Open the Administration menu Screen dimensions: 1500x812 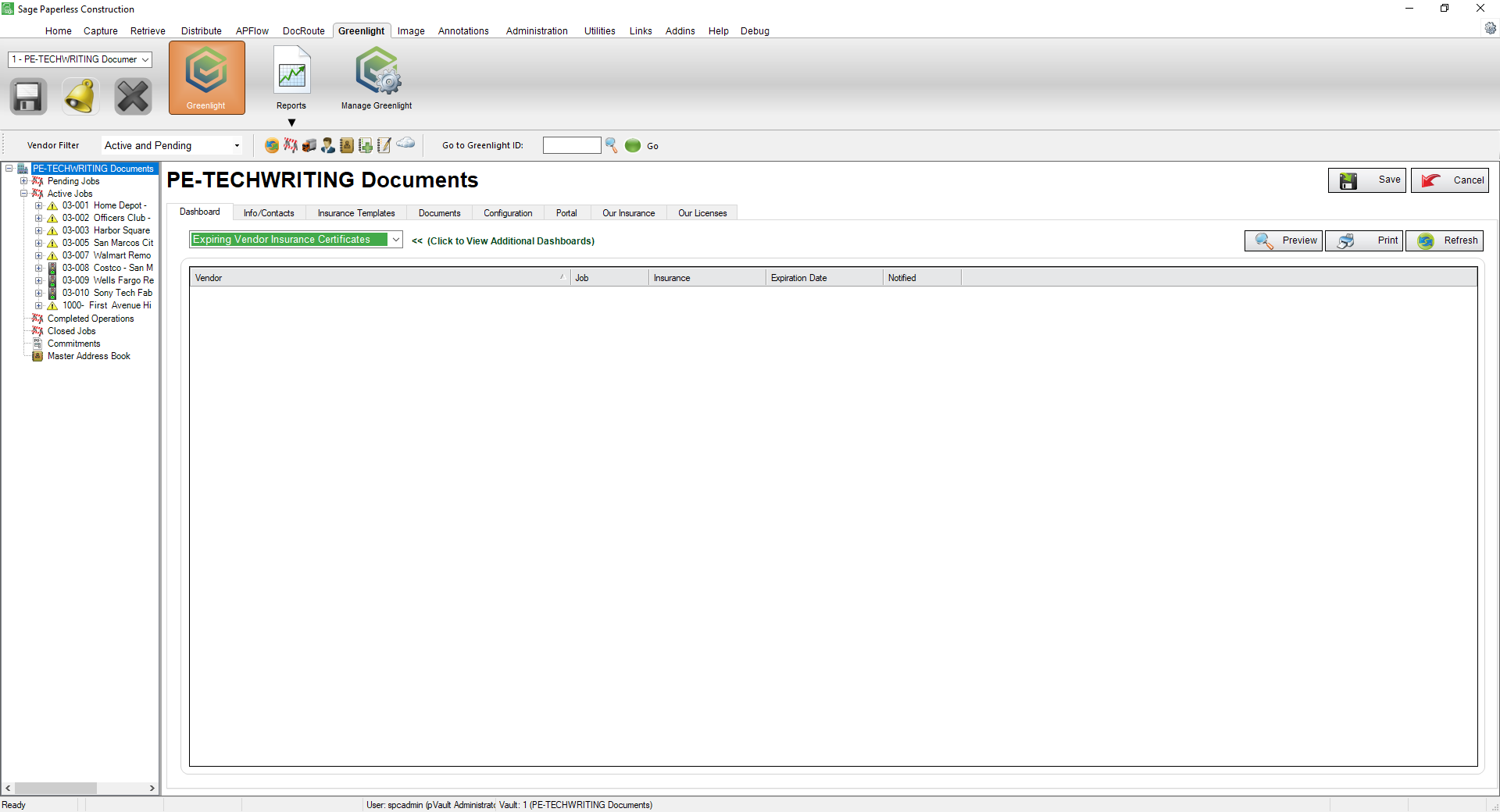pos(537,31)
